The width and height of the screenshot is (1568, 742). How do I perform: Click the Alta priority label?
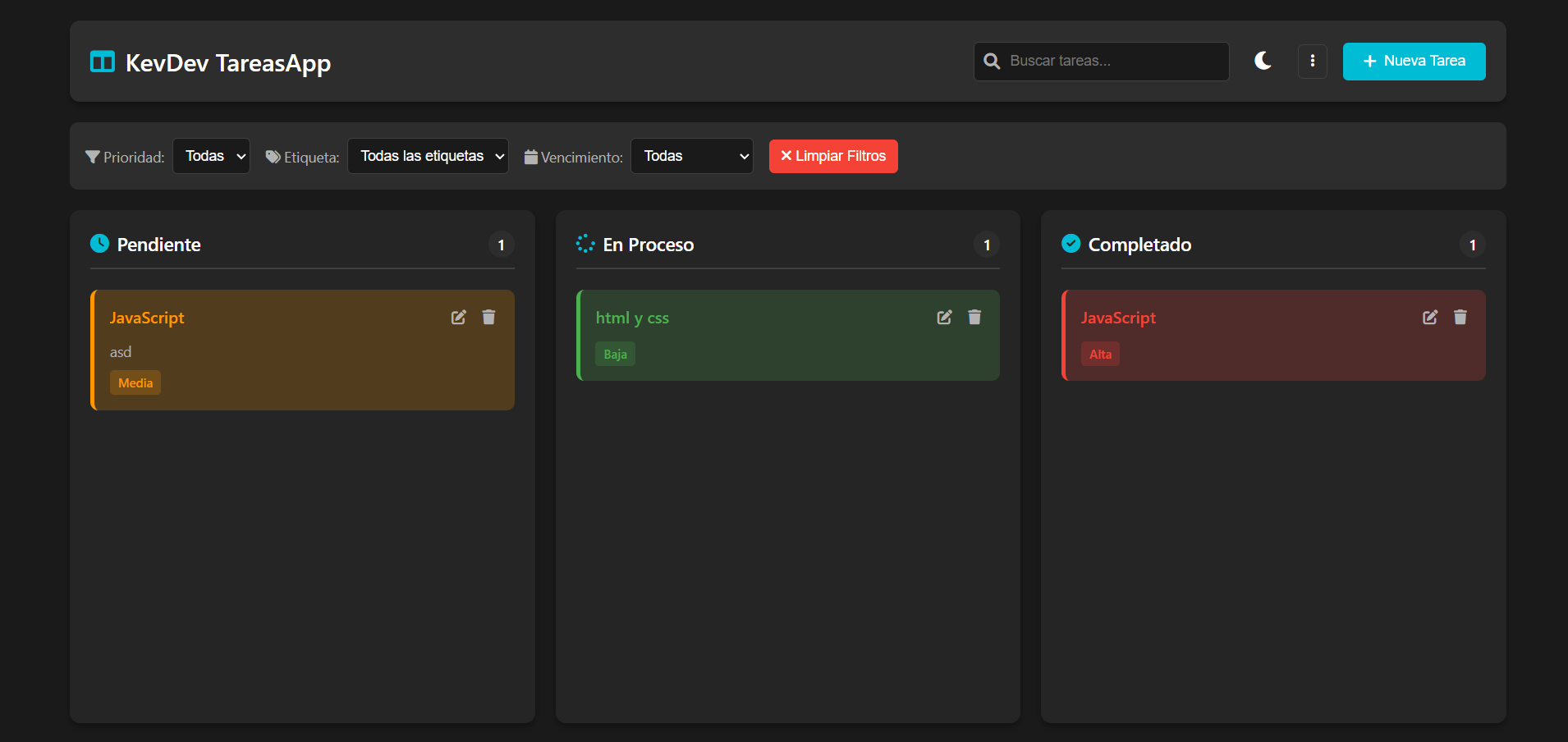(x=1100, y=355)
